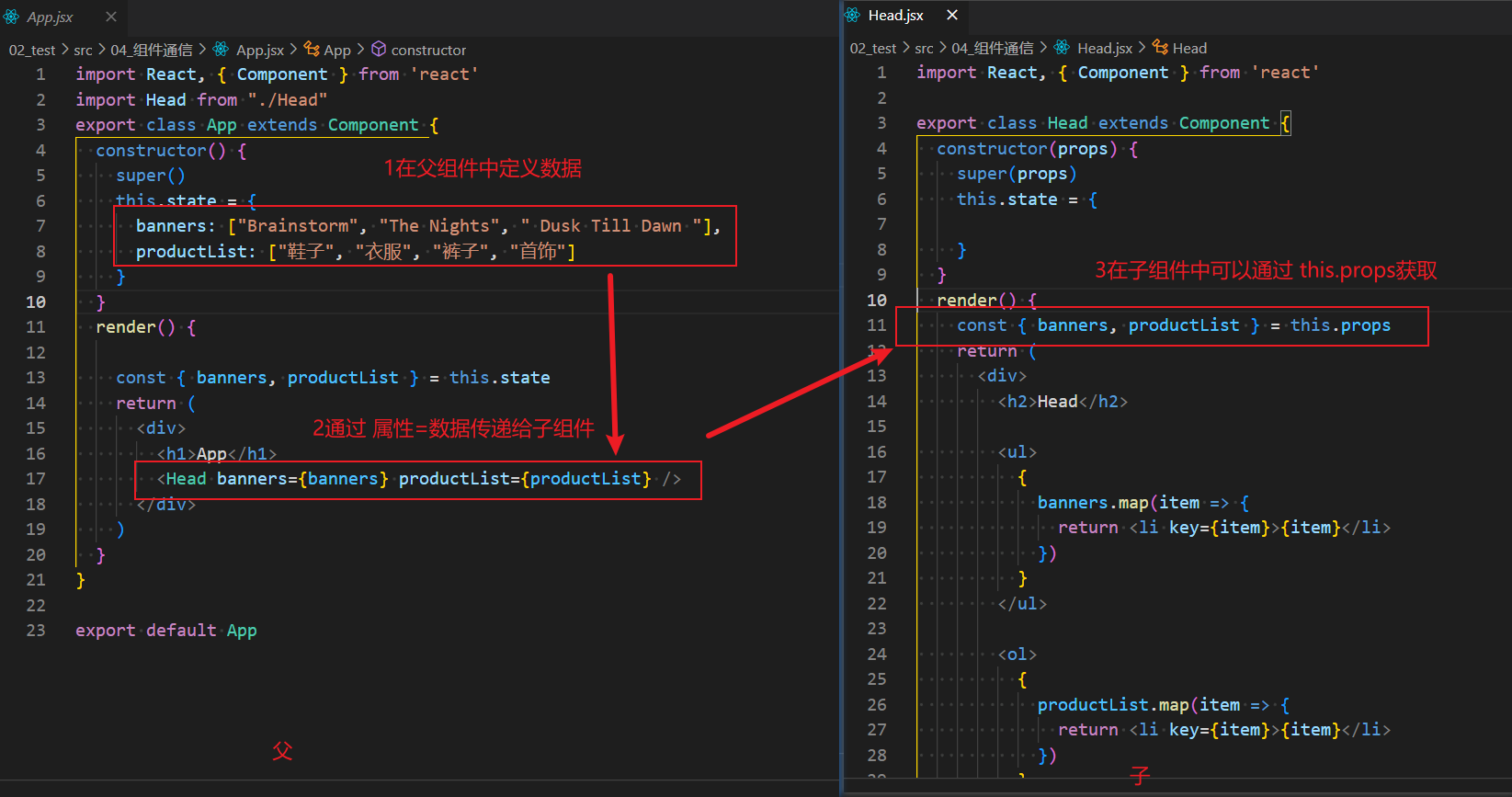Viewport: 1512px width, 797px height.
Task: Click the React icon on the App.jsx tab
Action: tap(11, 17)
